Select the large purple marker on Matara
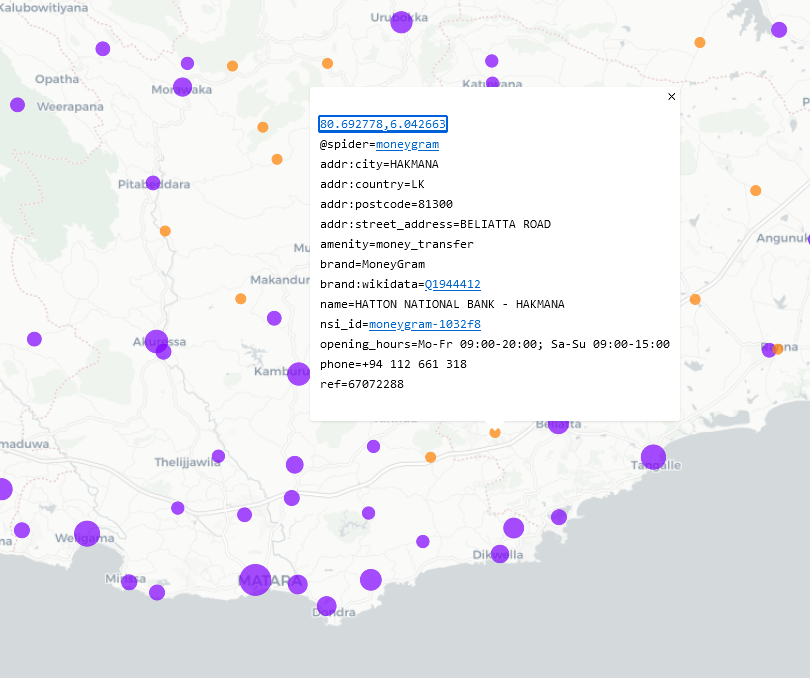810x678 pixels. click(x=255, y=580)
